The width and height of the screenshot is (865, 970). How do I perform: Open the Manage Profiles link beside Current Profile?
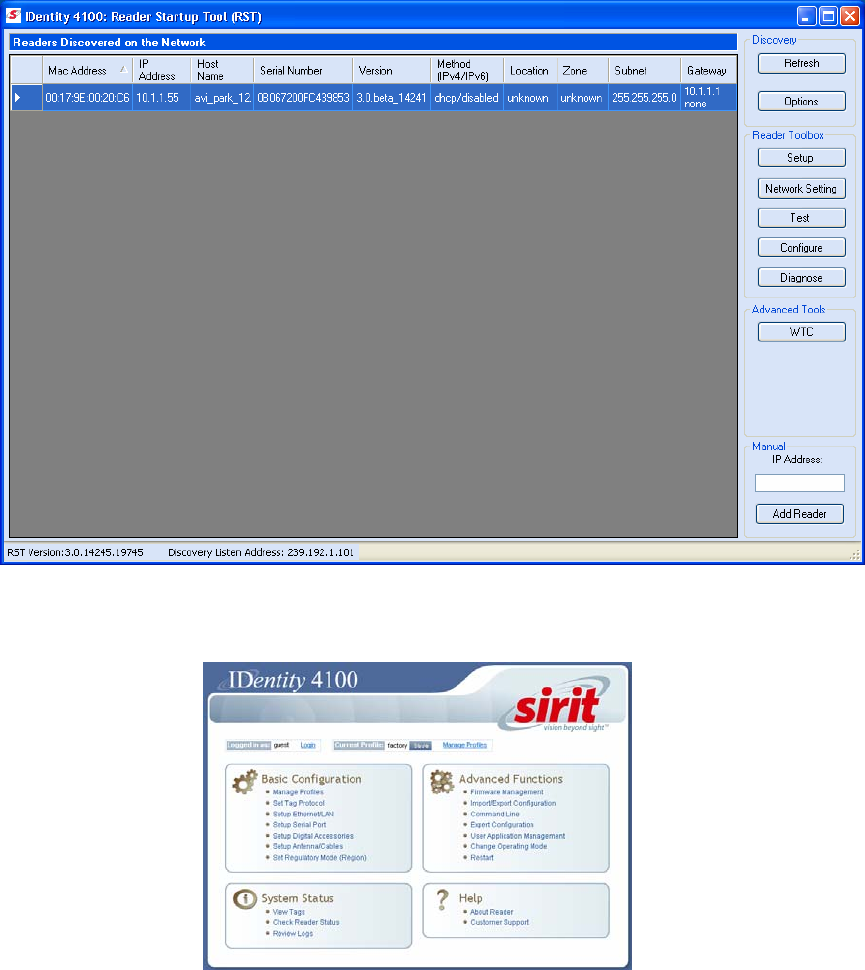click(465, 745)
